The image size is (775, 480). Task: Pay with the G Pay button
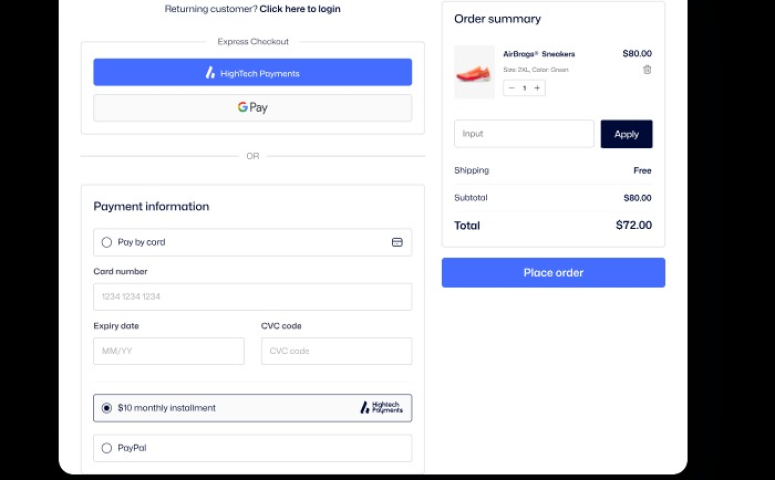(253, 108)
